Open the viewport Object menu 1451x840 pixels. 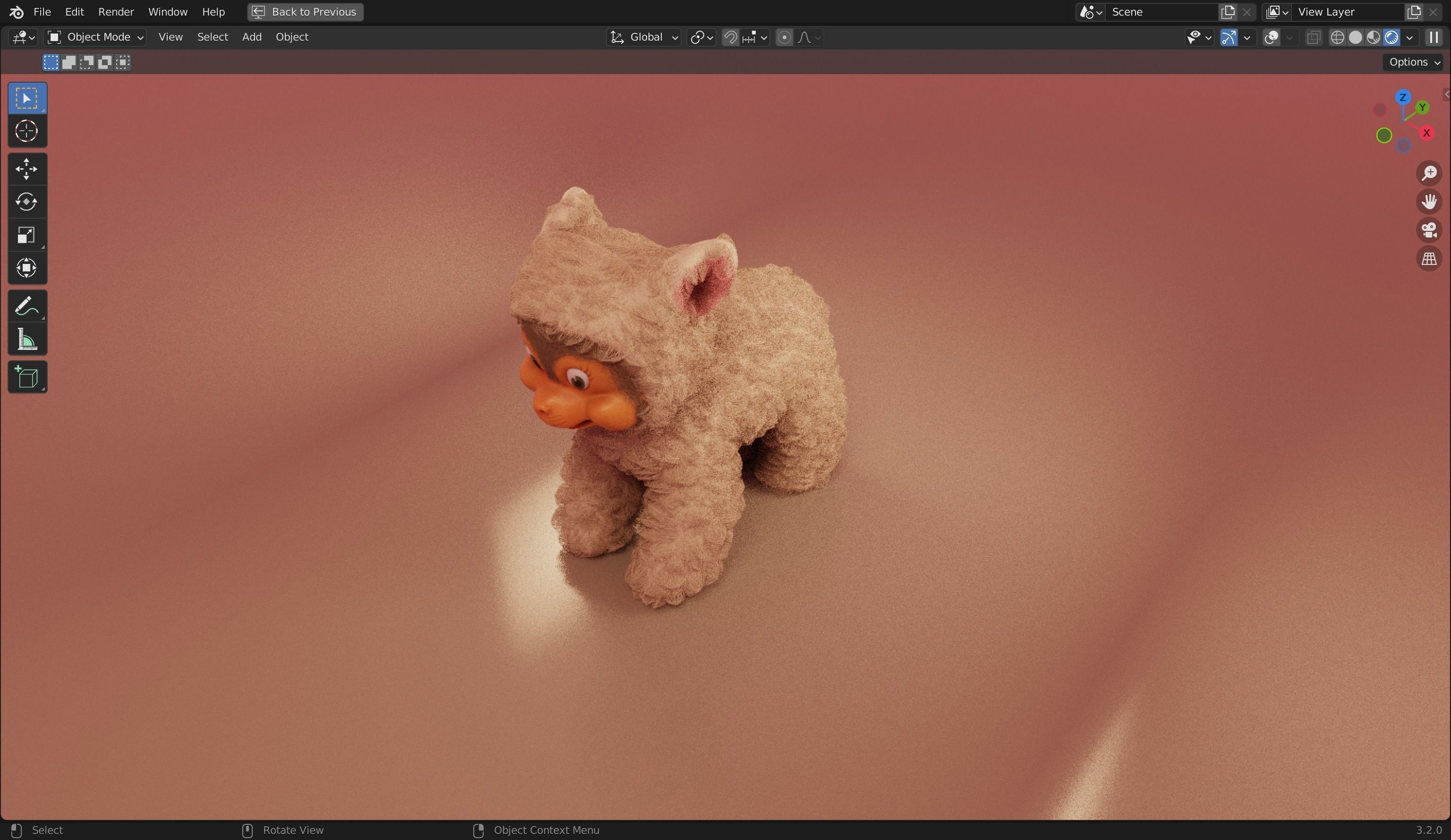[292, 37]
